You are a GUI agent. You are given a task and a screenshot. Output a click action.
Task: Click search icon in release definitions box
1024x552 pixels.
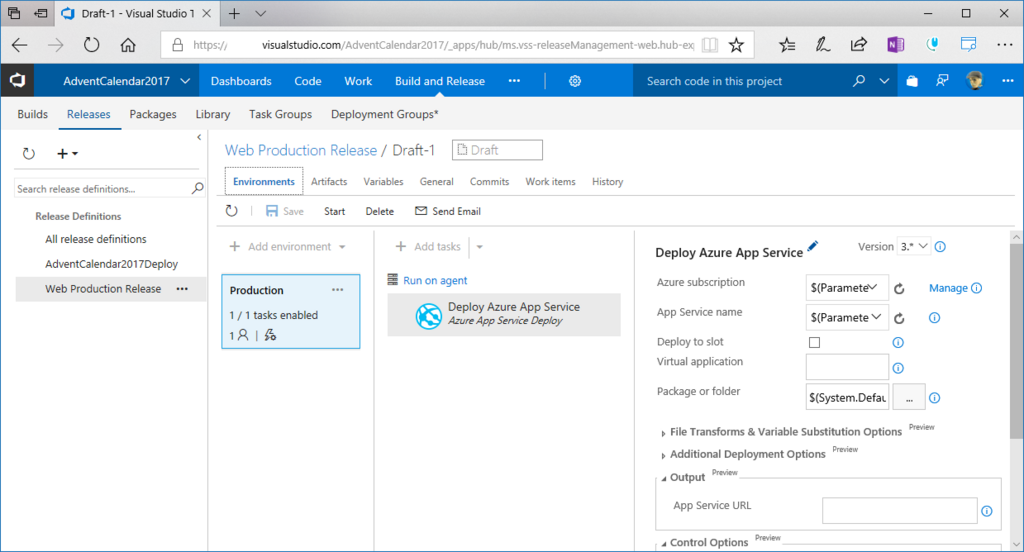(x=197, y=189)
